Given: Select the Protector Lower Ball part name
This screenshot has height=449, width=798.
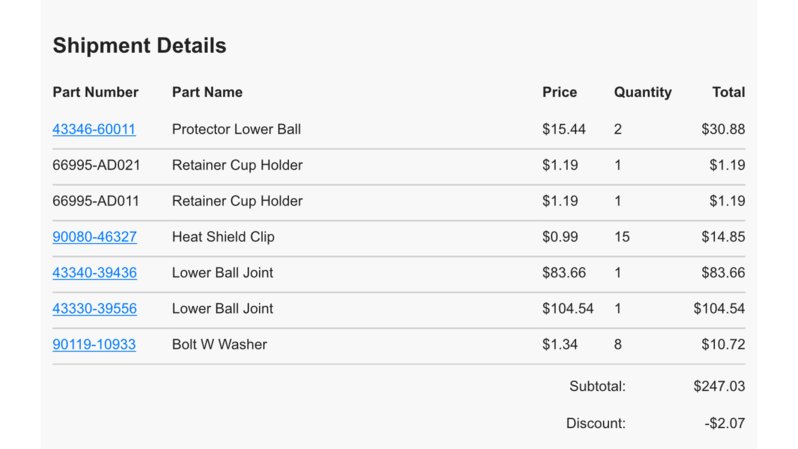Looking at the screenshot, I should point(236,129).
